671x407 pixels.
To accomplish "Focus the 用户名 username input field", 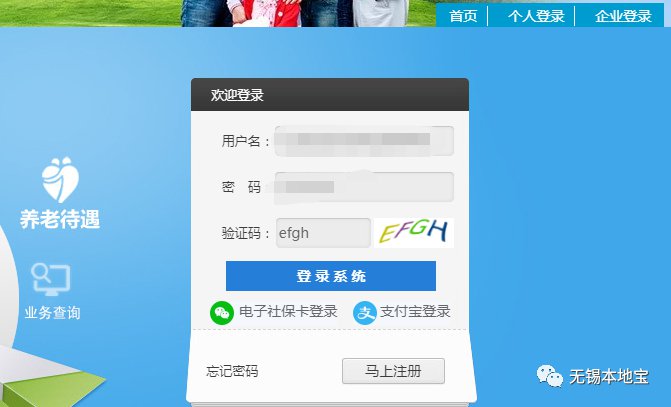I will point(364,141).
